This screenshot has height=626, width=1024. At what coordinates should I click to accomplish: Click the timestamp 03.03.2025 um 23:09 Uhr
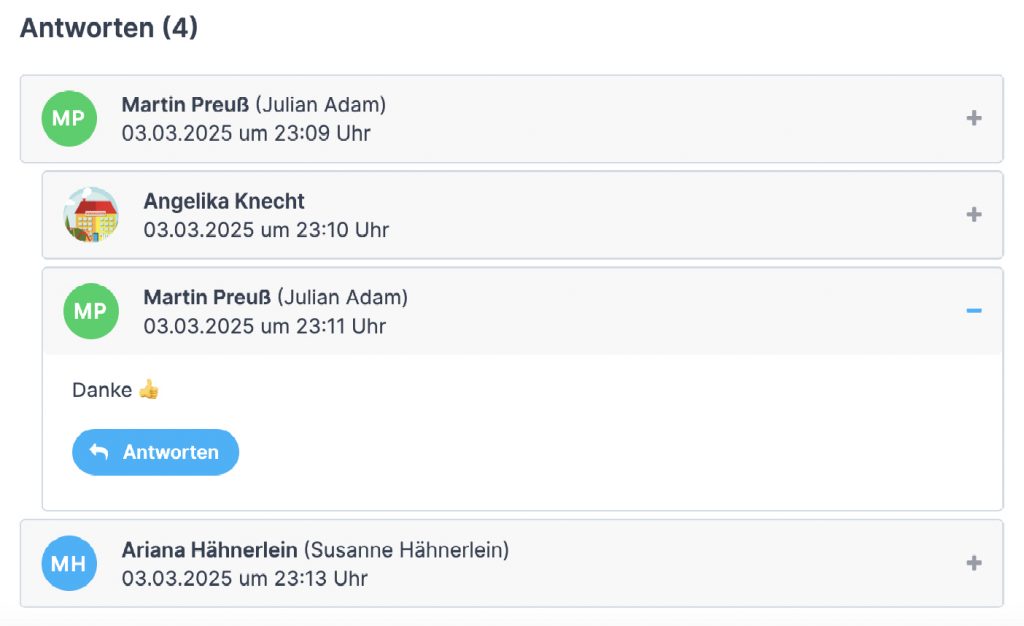pyautogui.click(x=246, y=133)
